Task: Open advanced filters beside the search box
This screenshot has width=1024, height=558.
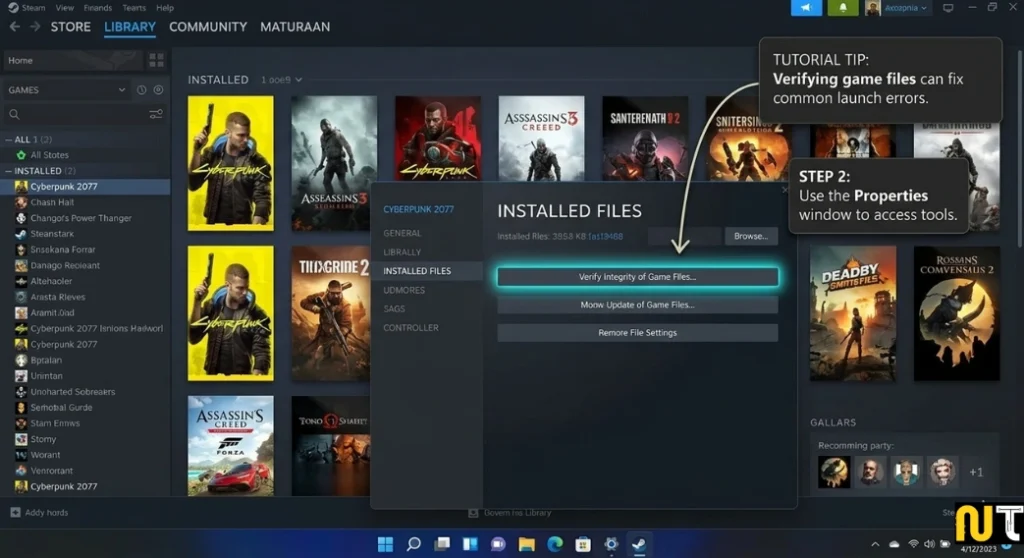Action: [x=155, y=114]
